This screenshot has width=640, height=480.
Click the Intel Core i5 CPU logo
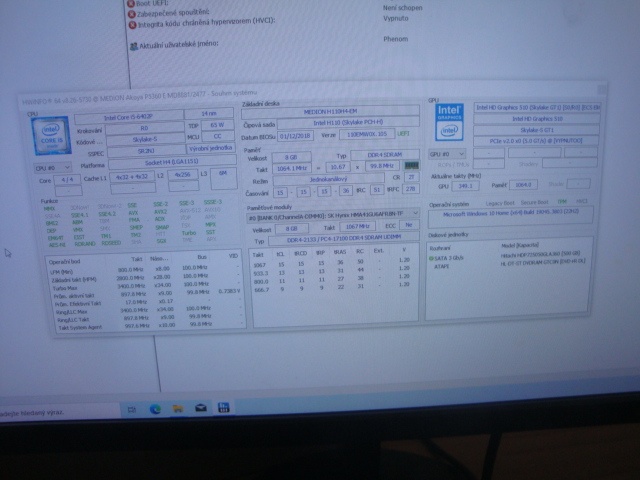pyautogui.click(x=51, y=136)
